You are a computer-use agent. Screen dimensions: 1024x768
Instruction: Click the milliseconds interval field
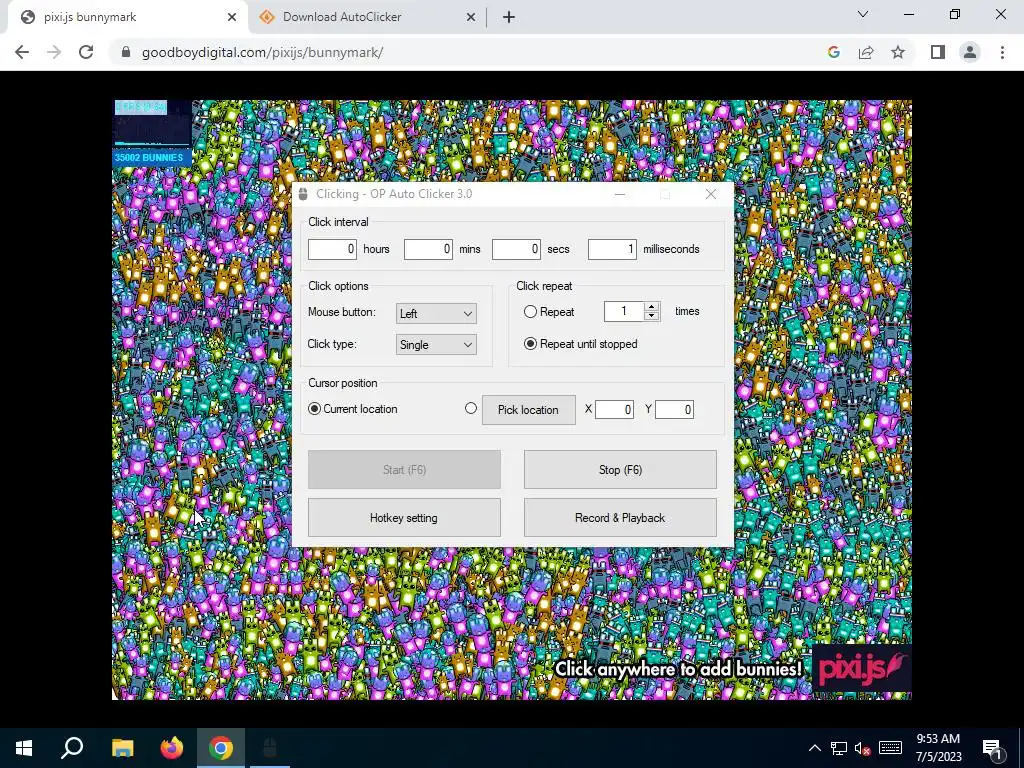click(x=612, y=249)
